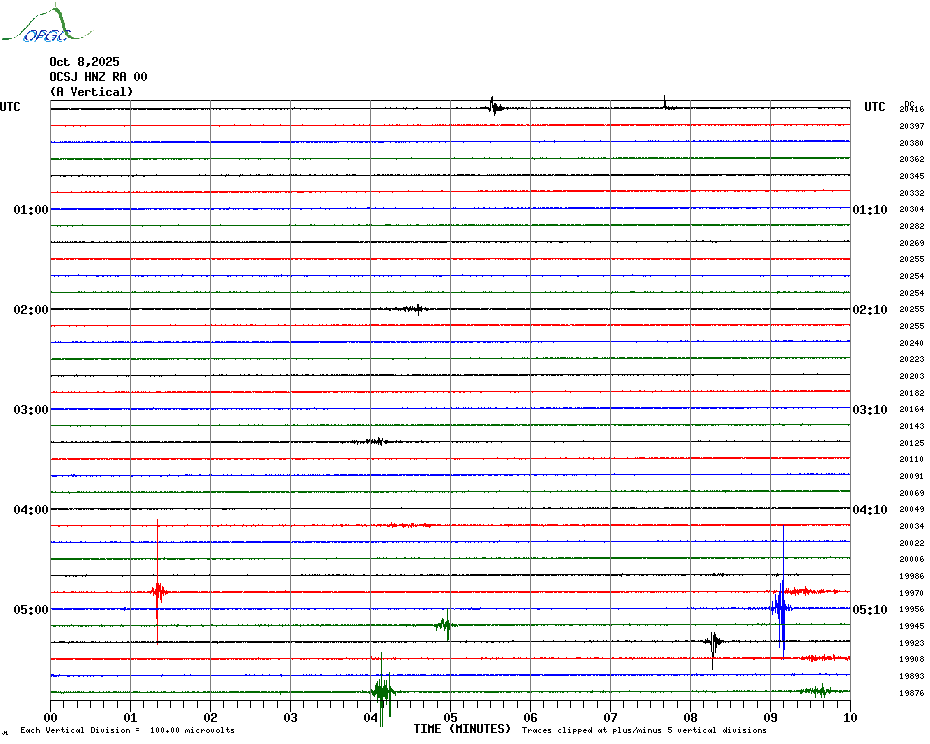
Task: Click the green event just before minute 5
Action: tap(446, 625)
